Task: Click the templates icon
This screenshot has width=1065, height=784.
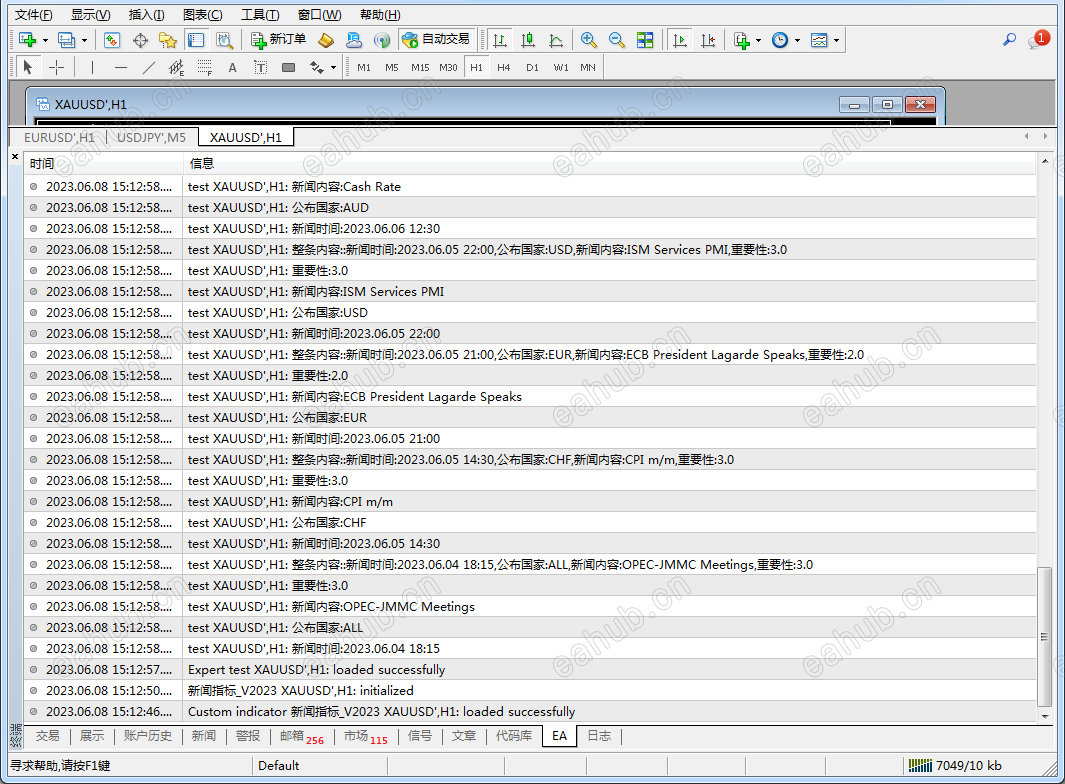Action: (x=819, y=40)
